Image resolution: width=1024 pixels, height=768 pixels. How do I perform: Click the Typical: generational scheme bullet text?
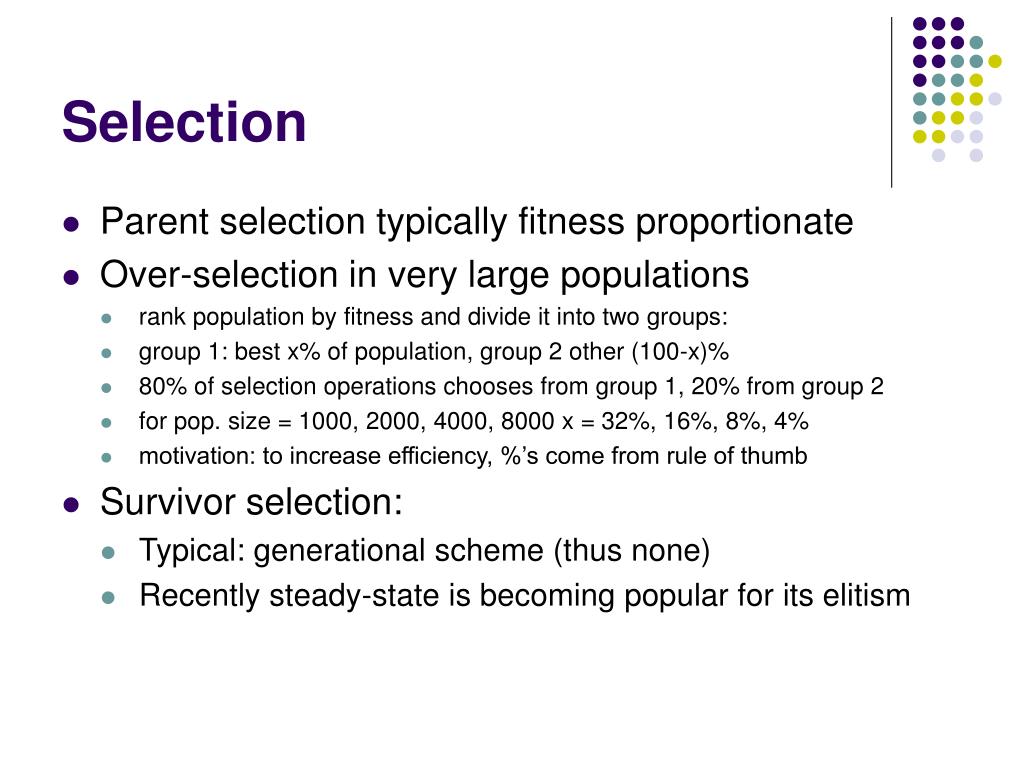click(424, 551)
